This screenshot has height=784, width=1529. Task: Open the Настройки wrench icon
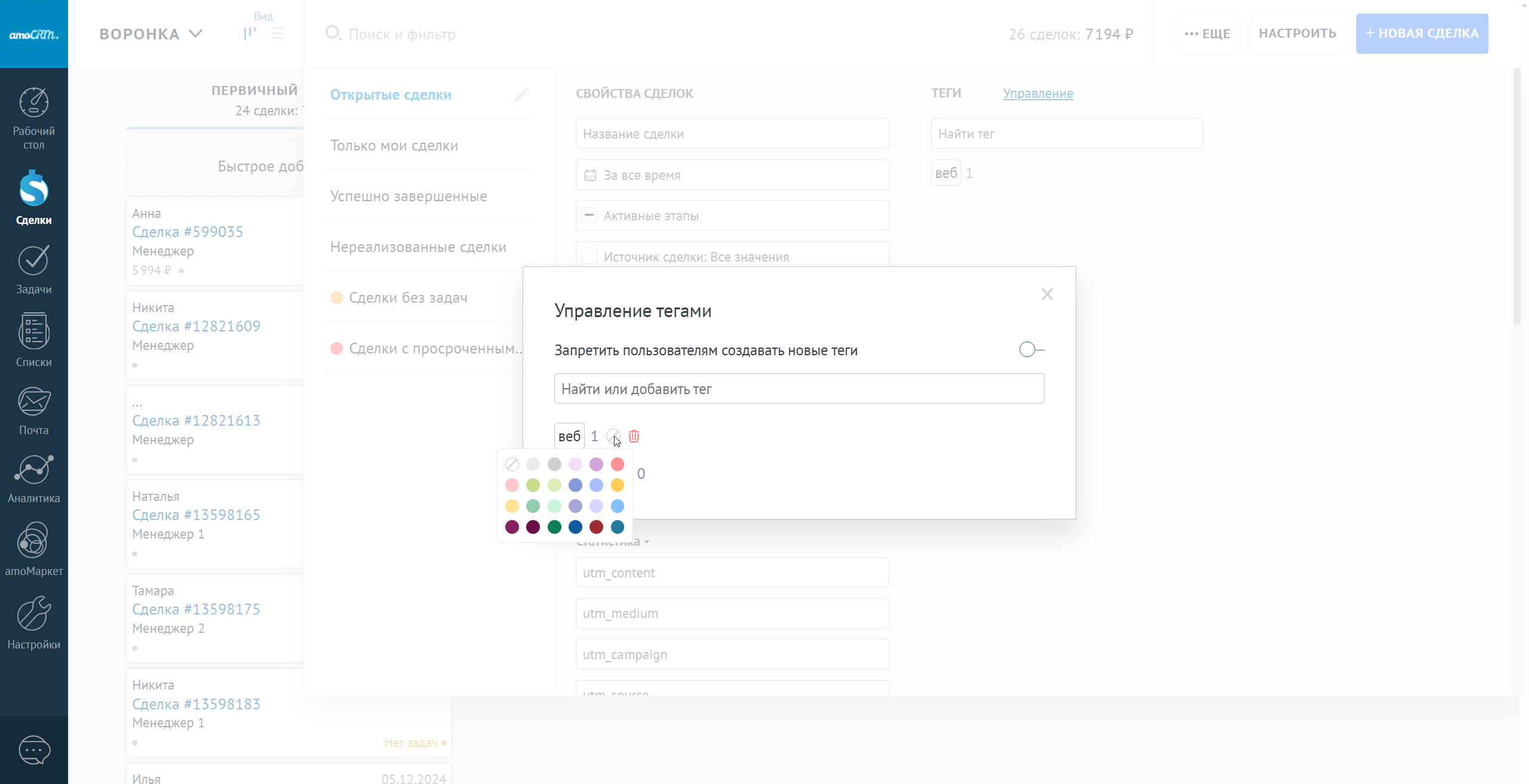pos(34,614)
